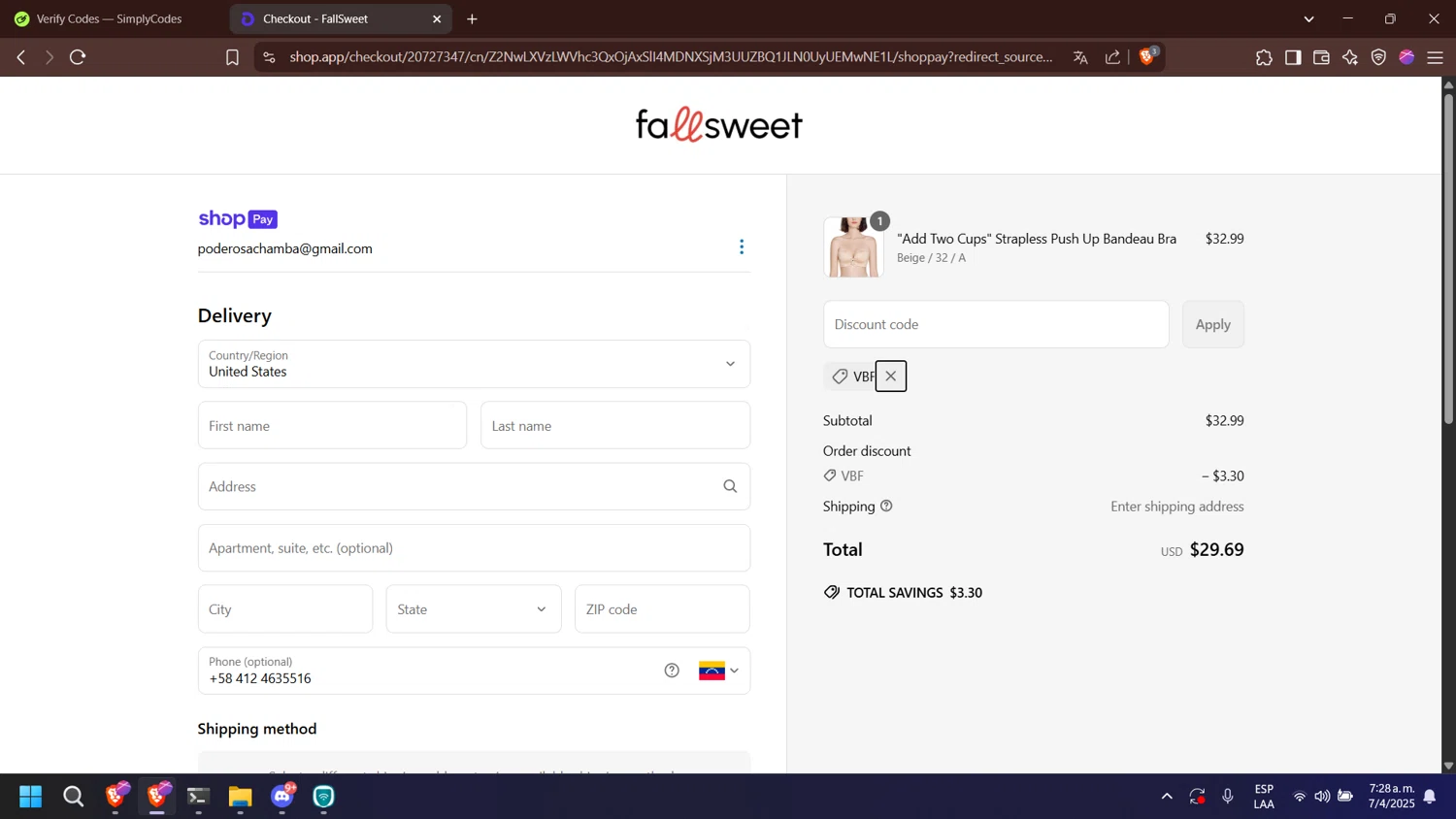
Task: Click the Apply discount button
Action: coord(1213,324)
